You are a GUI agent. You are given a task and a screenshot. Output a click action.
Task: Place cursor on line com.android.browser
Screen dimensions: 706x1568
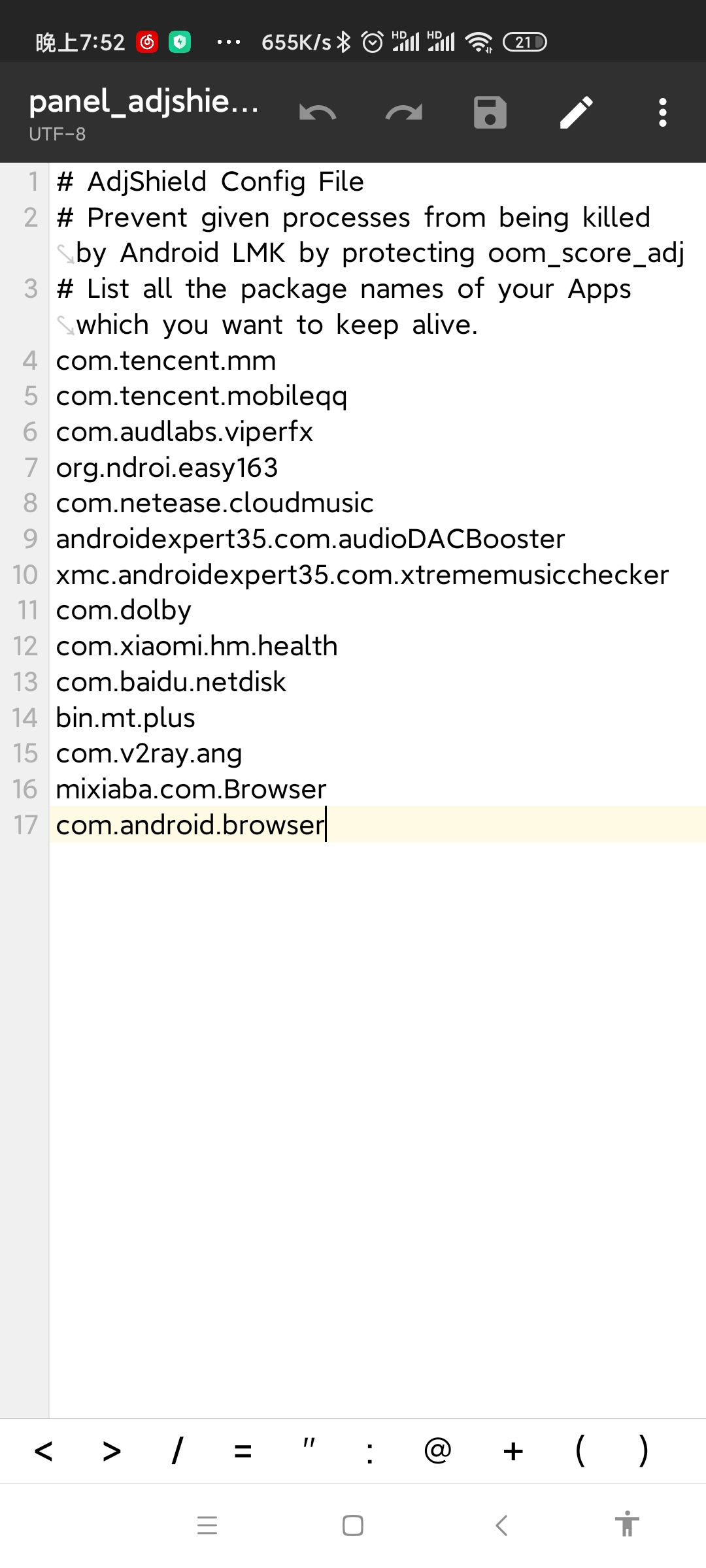(191, 825)
